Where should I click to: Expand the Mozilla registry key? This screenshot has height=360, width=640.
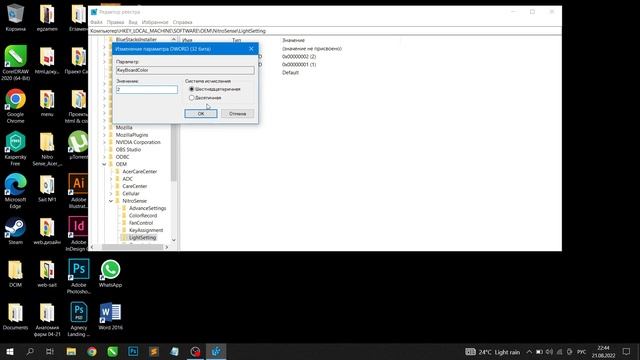click(104, 127)
